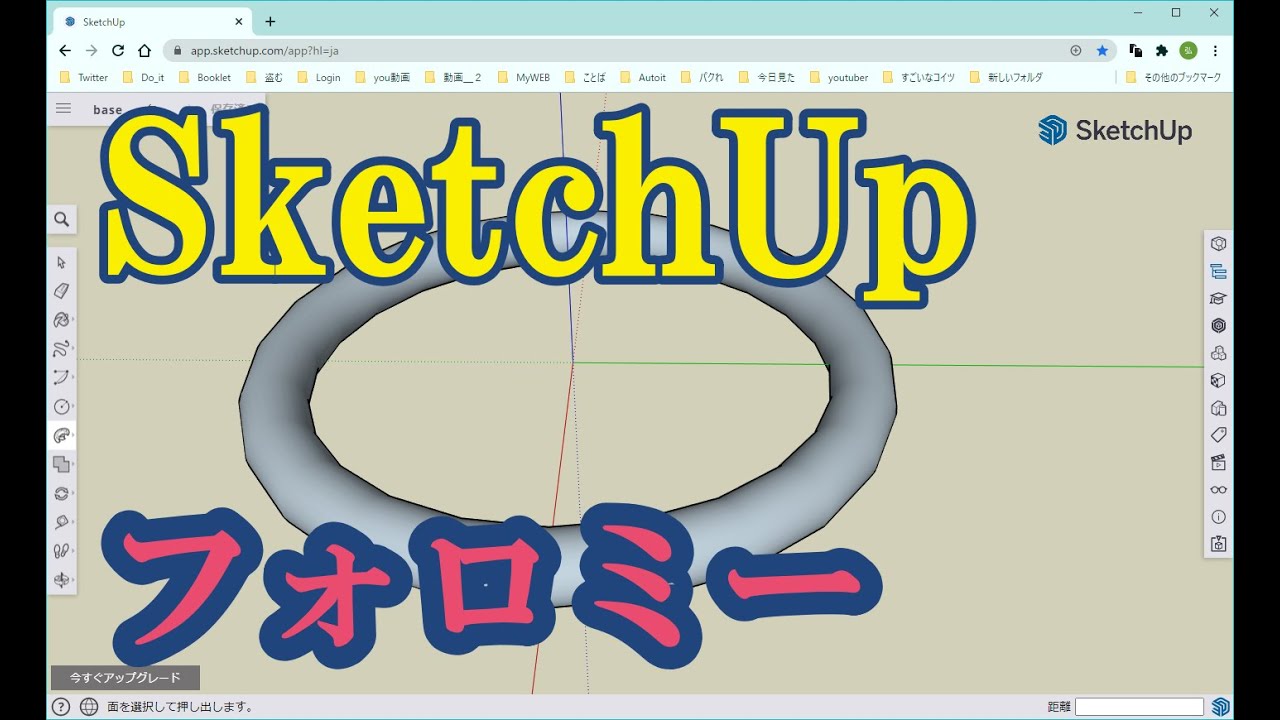Click the browser Back arrow
This screenshot has width=1280, height=720.
click(65, 50)
